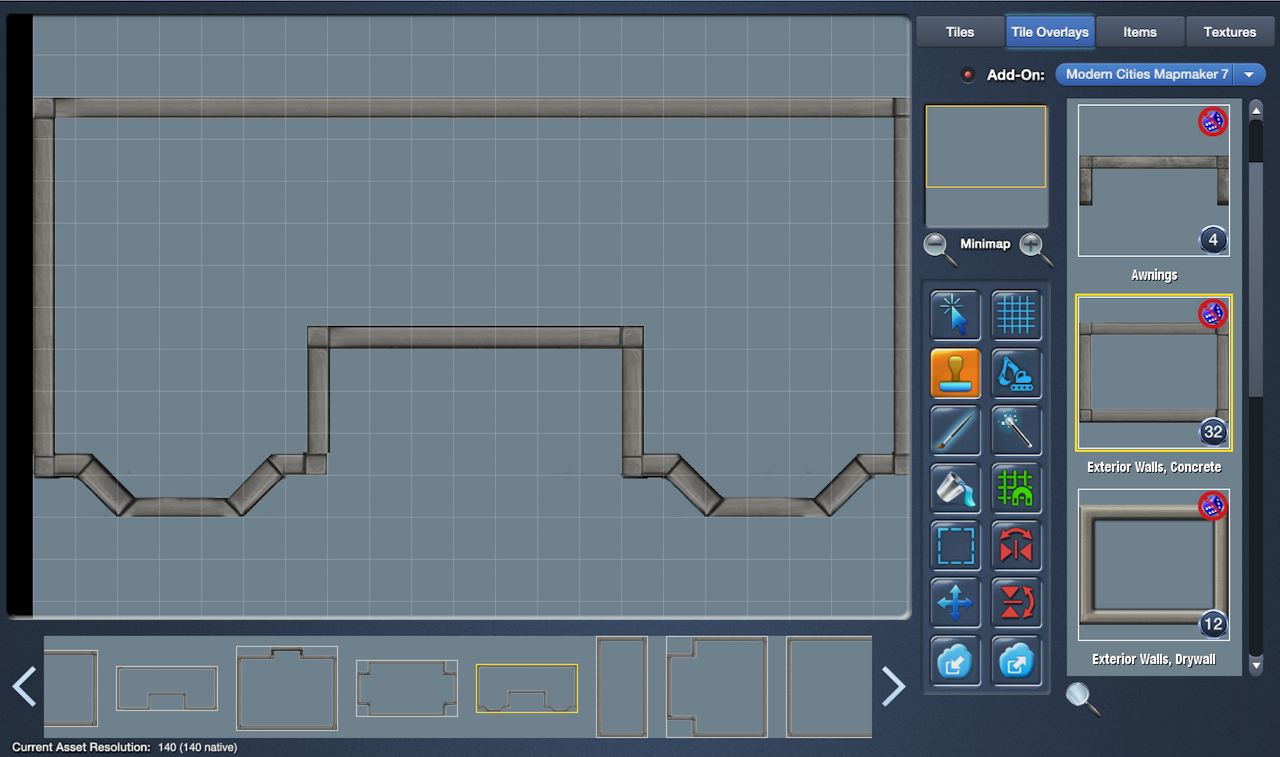Image resolution: width=1280 pixels, height=757 pixels.
Task: Click the horizontal flip mirror tool
Action: 1016,546
